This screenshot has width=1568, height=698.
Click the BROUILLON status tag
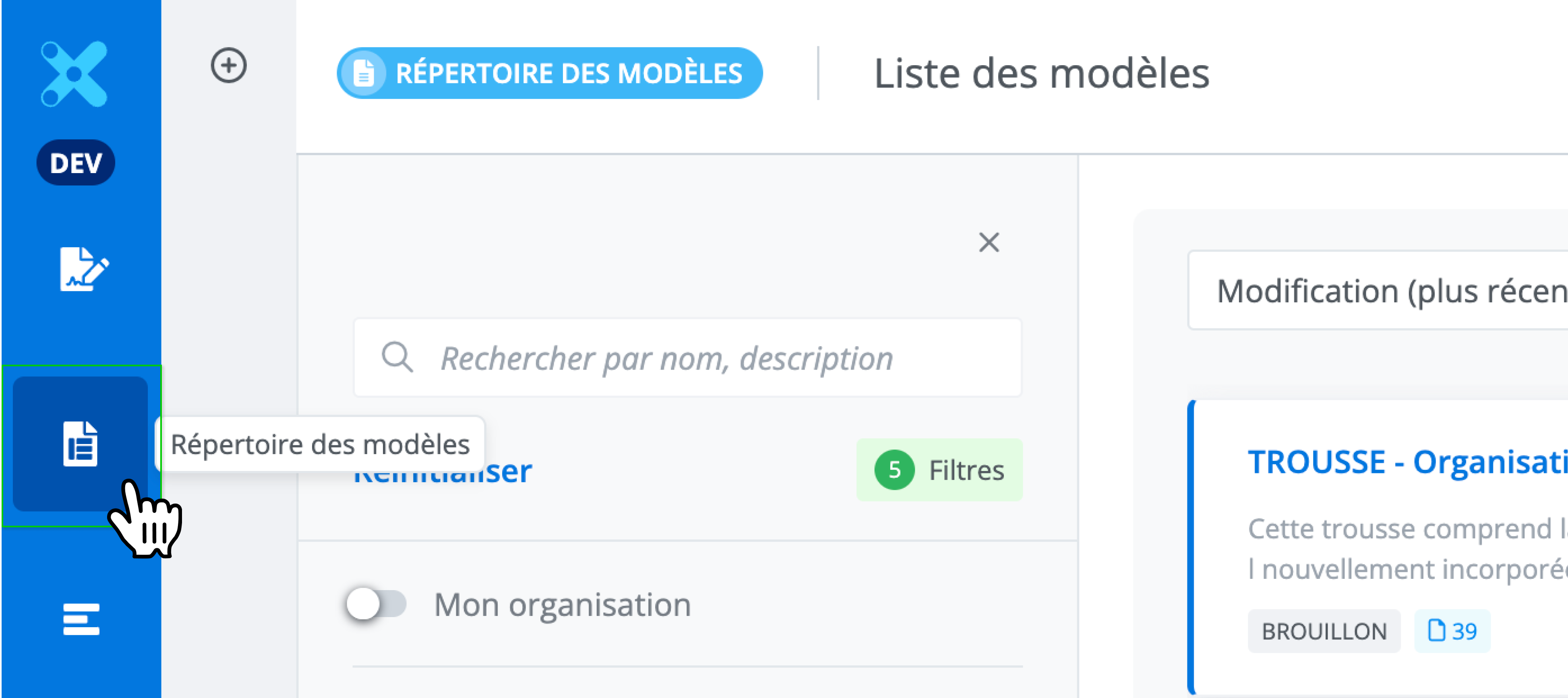(x=1323, y=631)
